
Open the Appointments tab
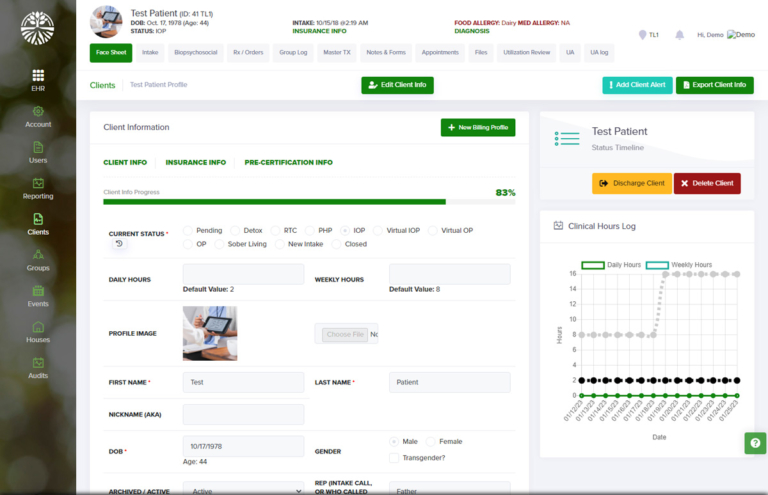point(440,52)
